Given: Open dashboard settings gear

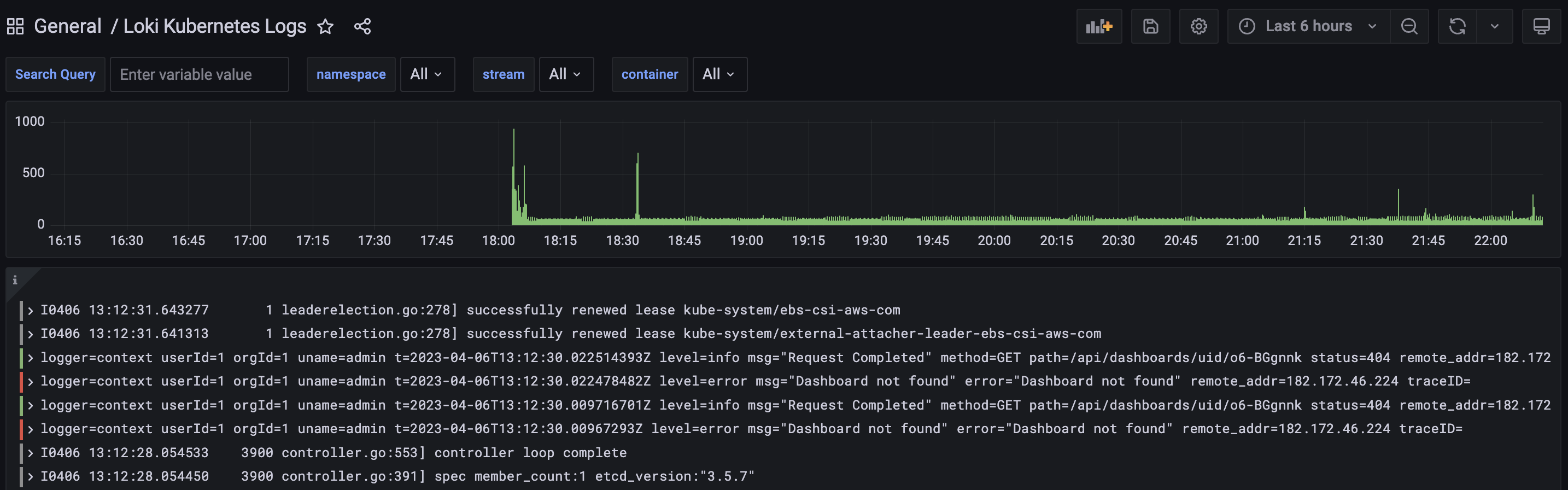Looking at the screenshot, I should coord(1198,26).
